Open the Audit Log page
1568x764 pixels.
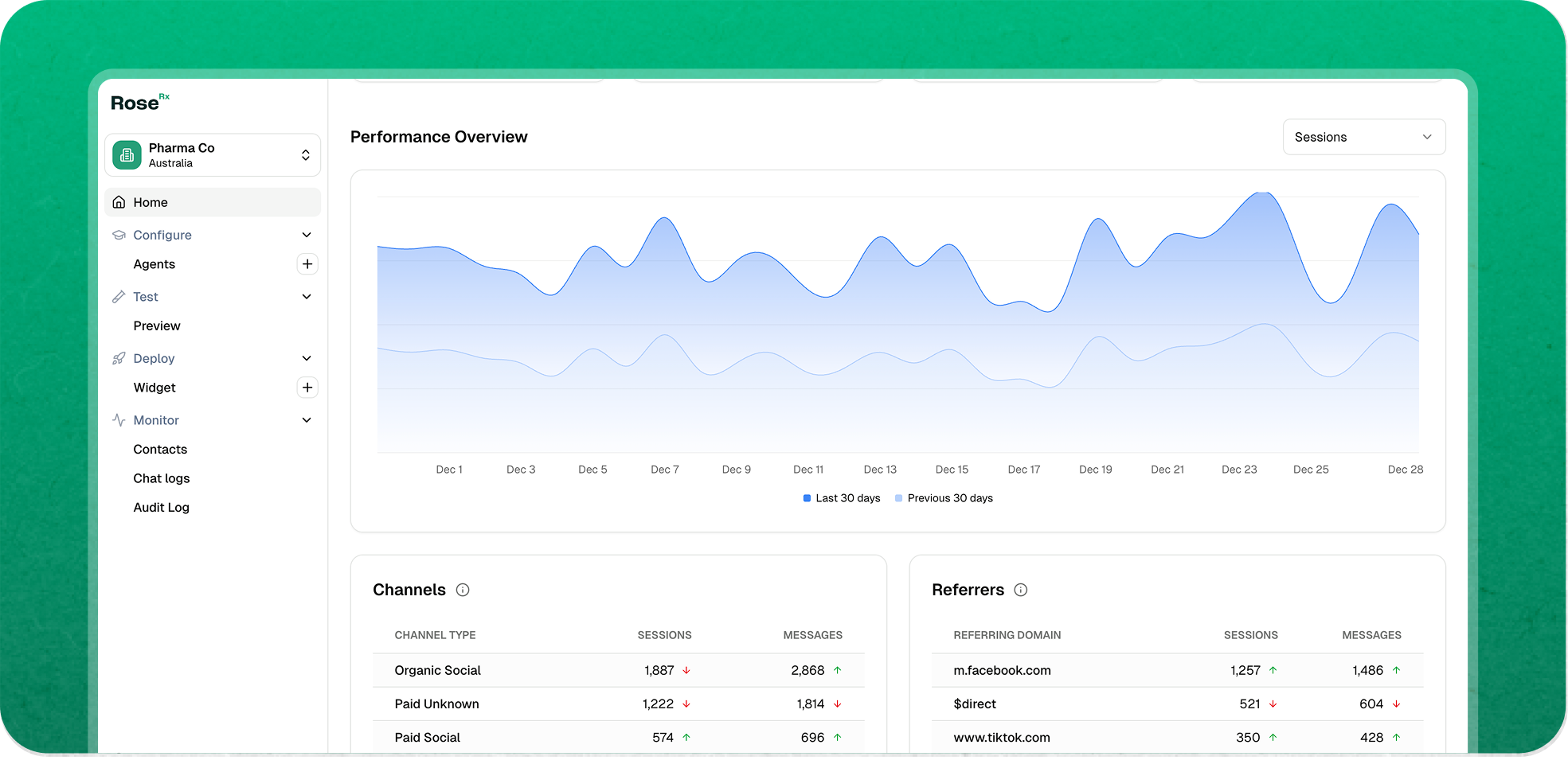(162, 508)
